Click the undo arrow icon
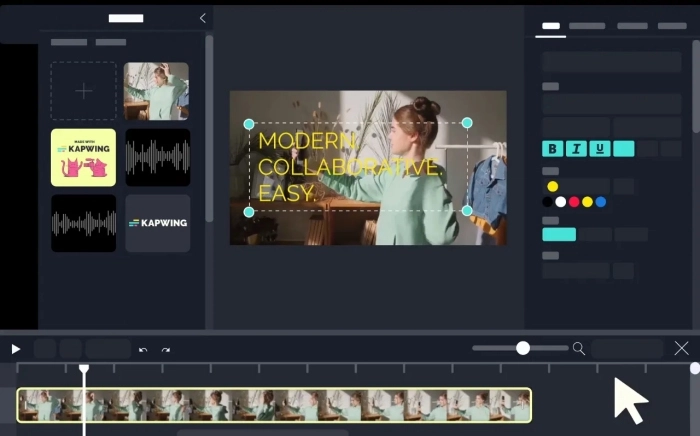 [143, 350]
